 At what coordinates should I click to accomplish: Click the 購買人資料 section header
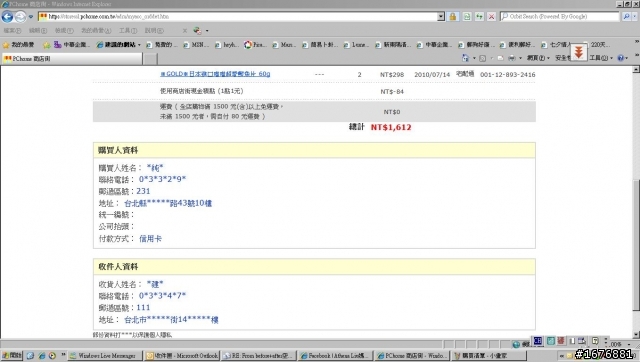(x=314, y=151)
